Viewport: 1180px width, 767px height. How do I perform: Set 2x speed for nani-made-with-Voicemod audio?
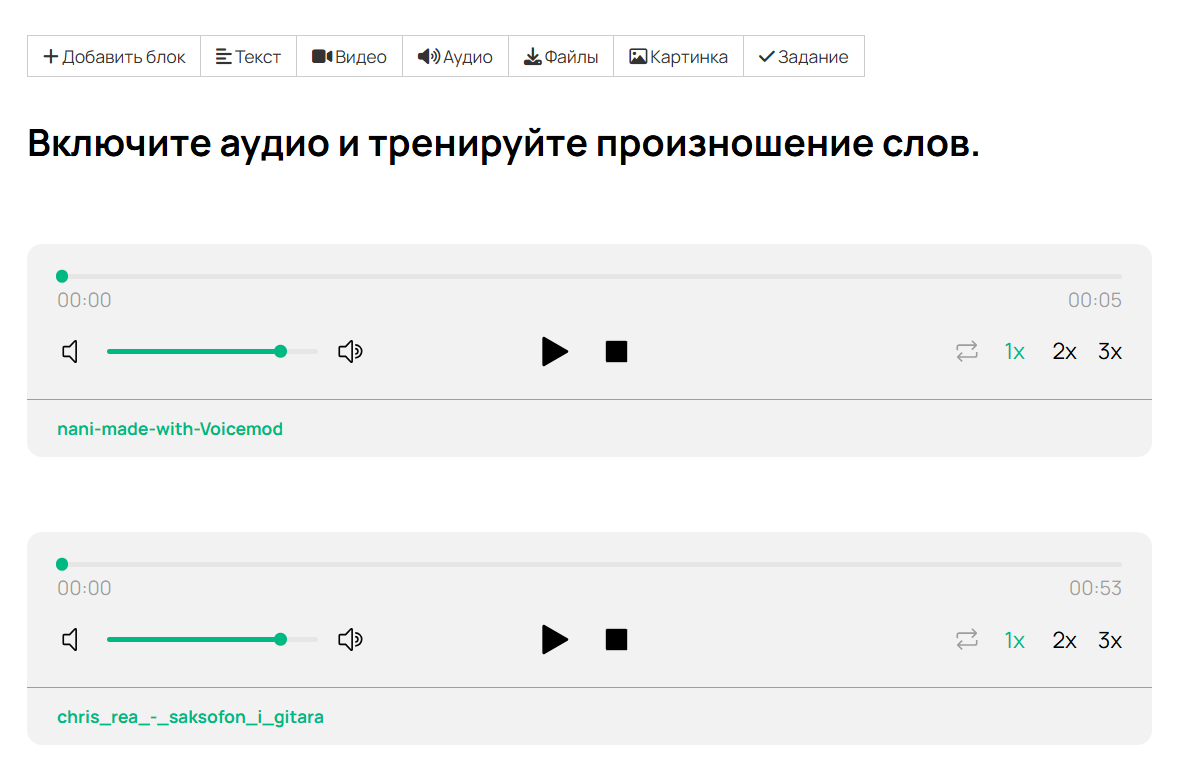coord(1064,352)
